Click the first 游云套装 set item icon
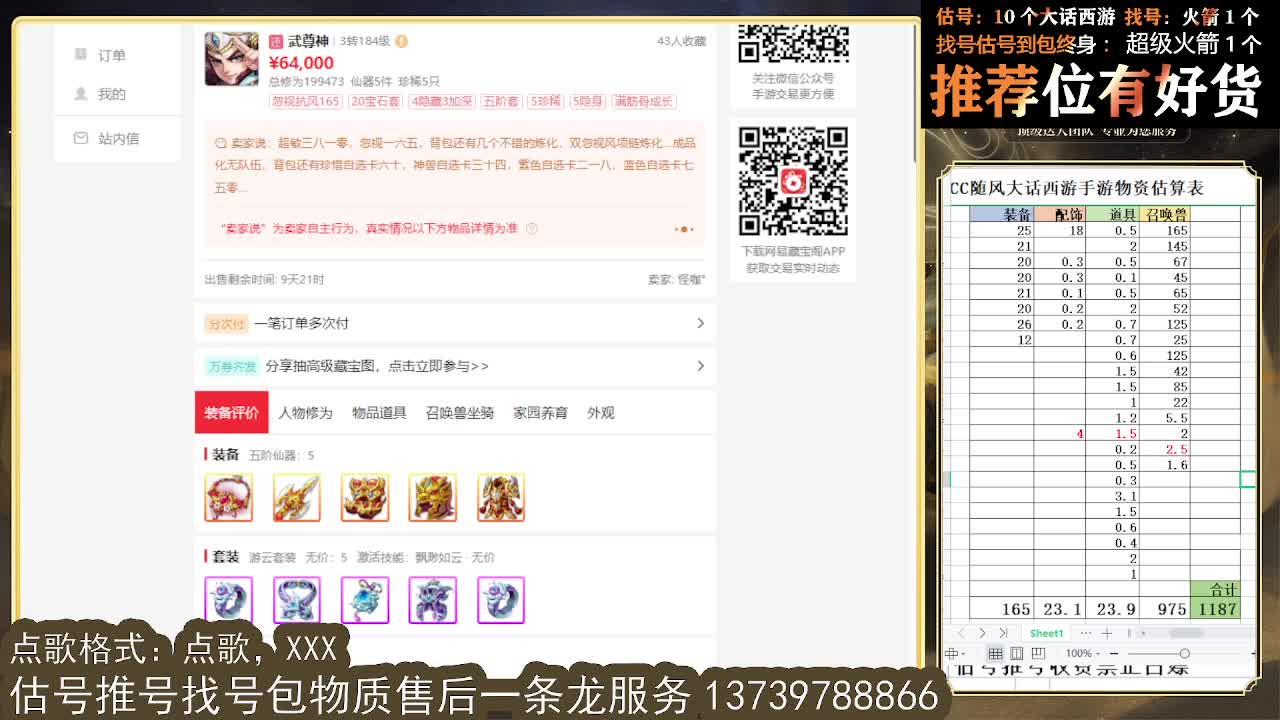Screen dimensions: 1280x720 pyautogui.click(x=229, y=600)
